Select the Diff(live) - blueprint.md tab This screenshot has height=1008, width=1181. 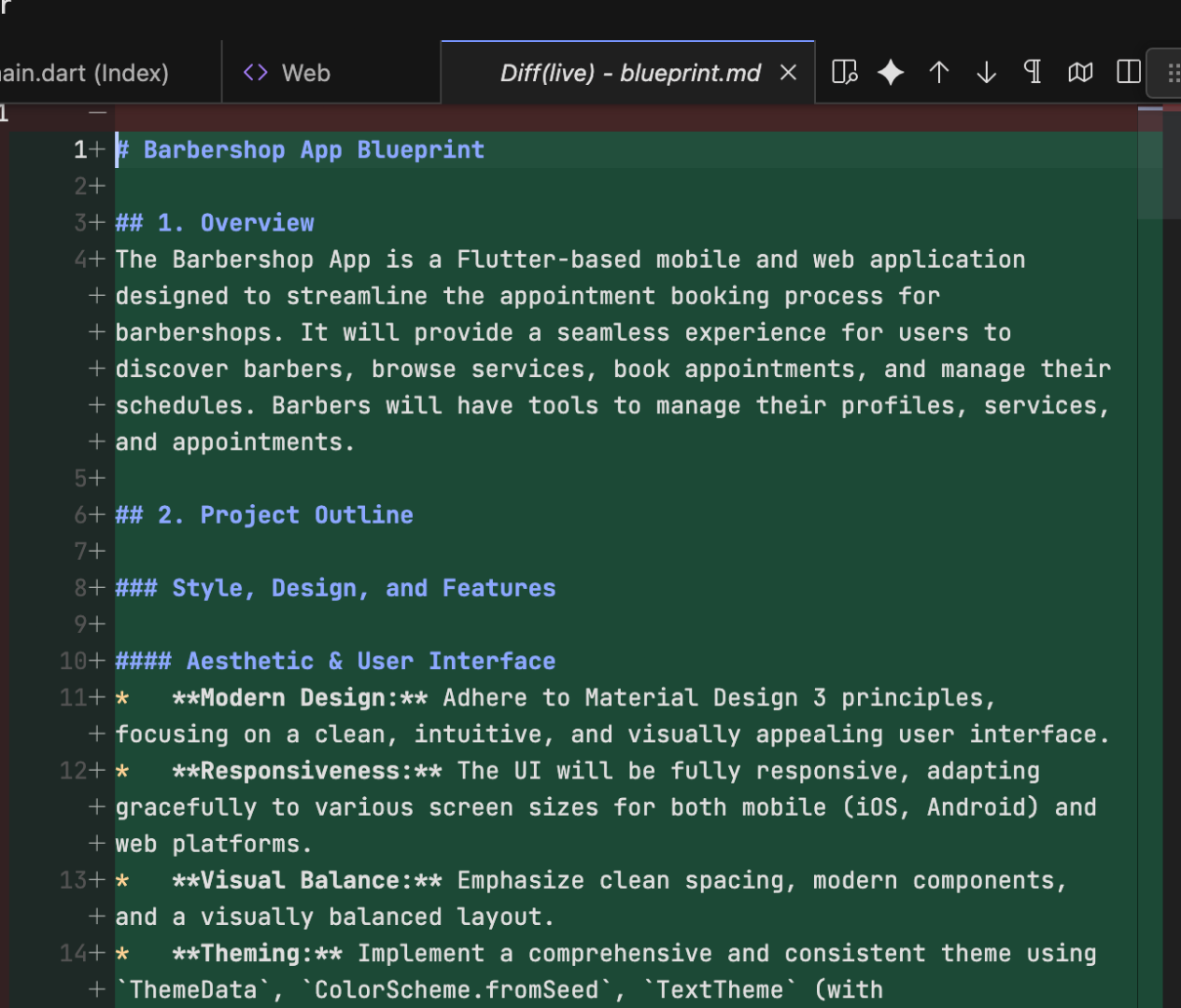point(629,73)
